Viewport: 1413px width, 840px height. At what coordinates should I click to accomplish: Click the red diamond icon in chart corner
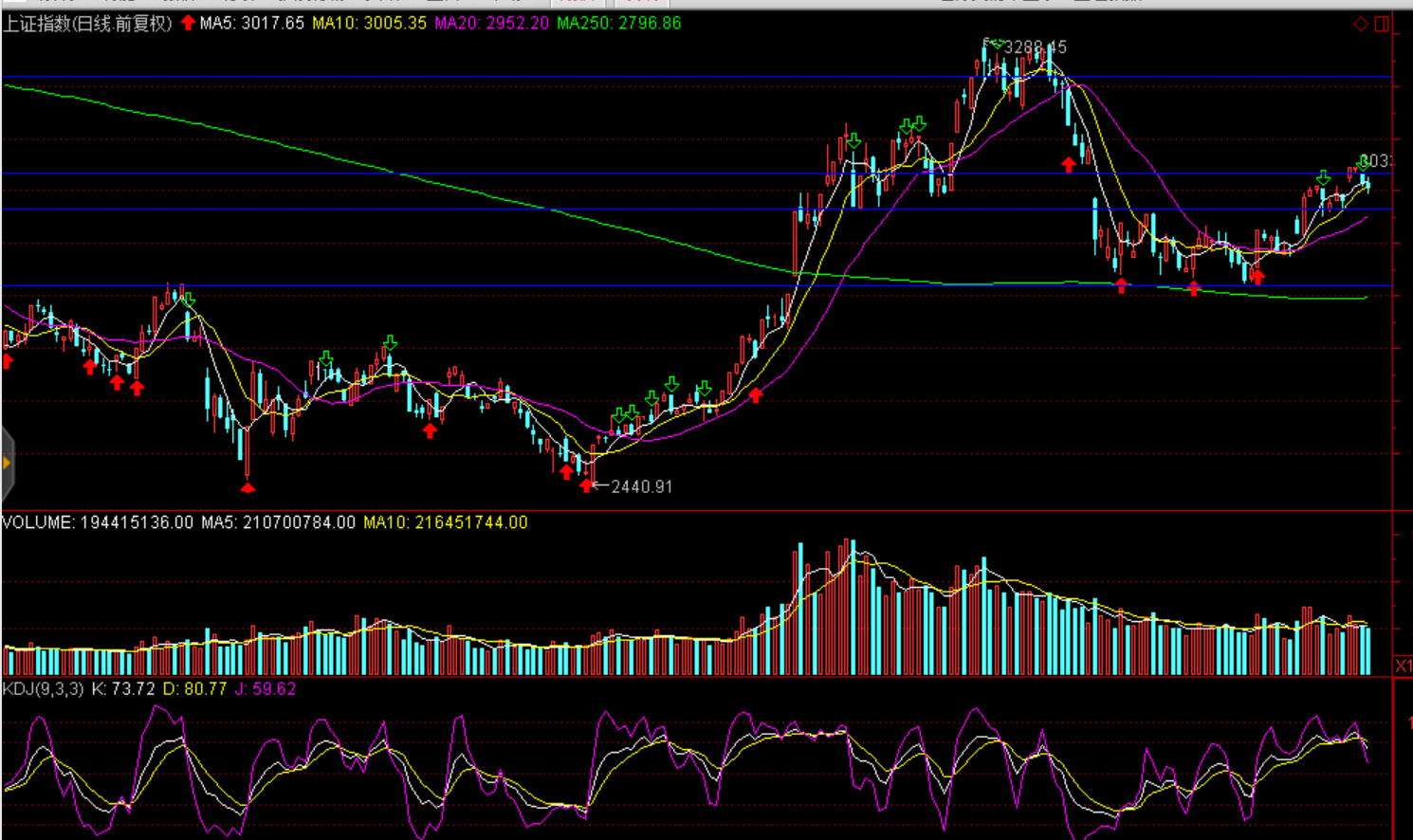click(1361, 24)
